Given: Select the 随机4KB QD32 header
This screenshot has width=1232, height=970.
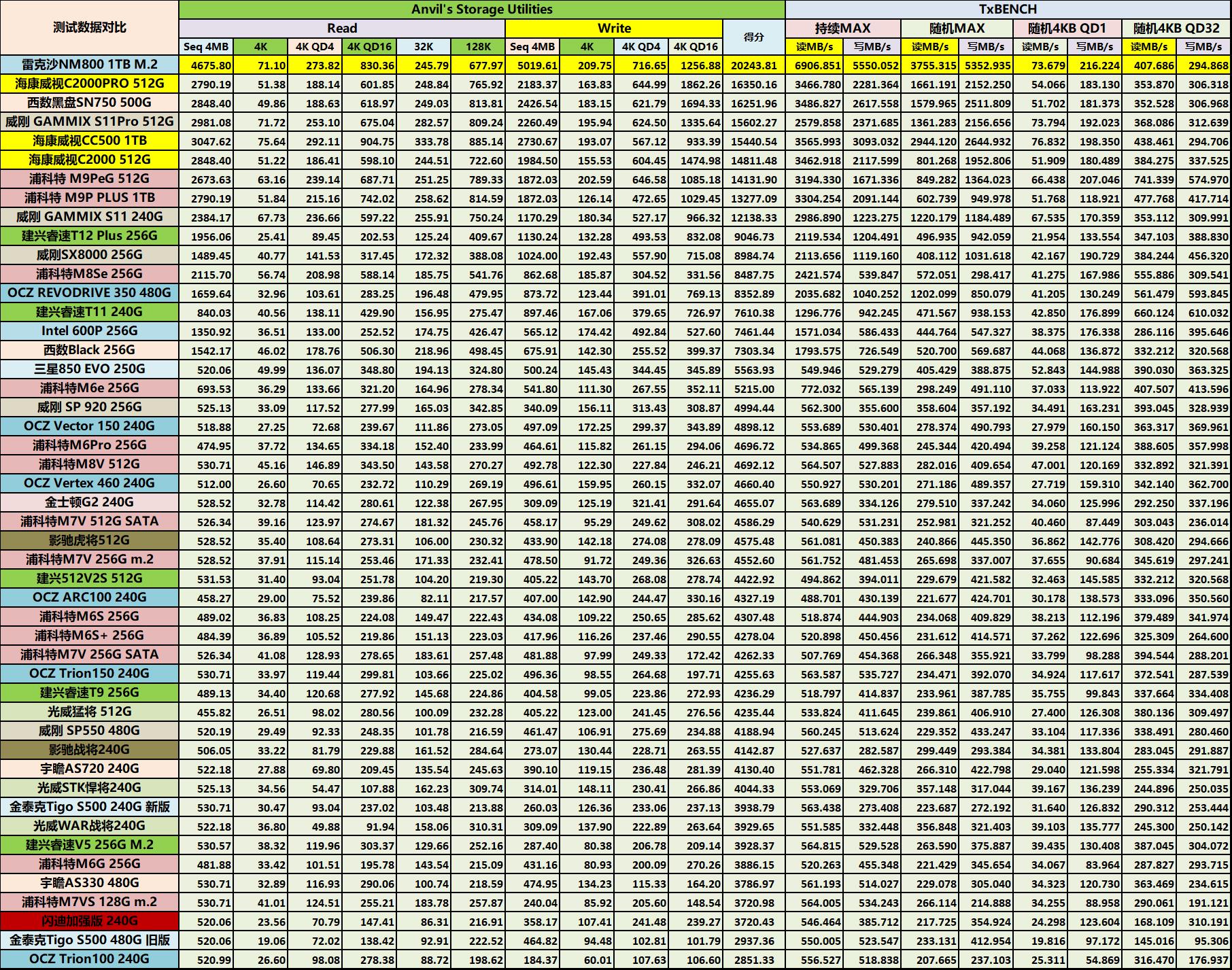Looking at the screenshot, I should coord(1177,29).
